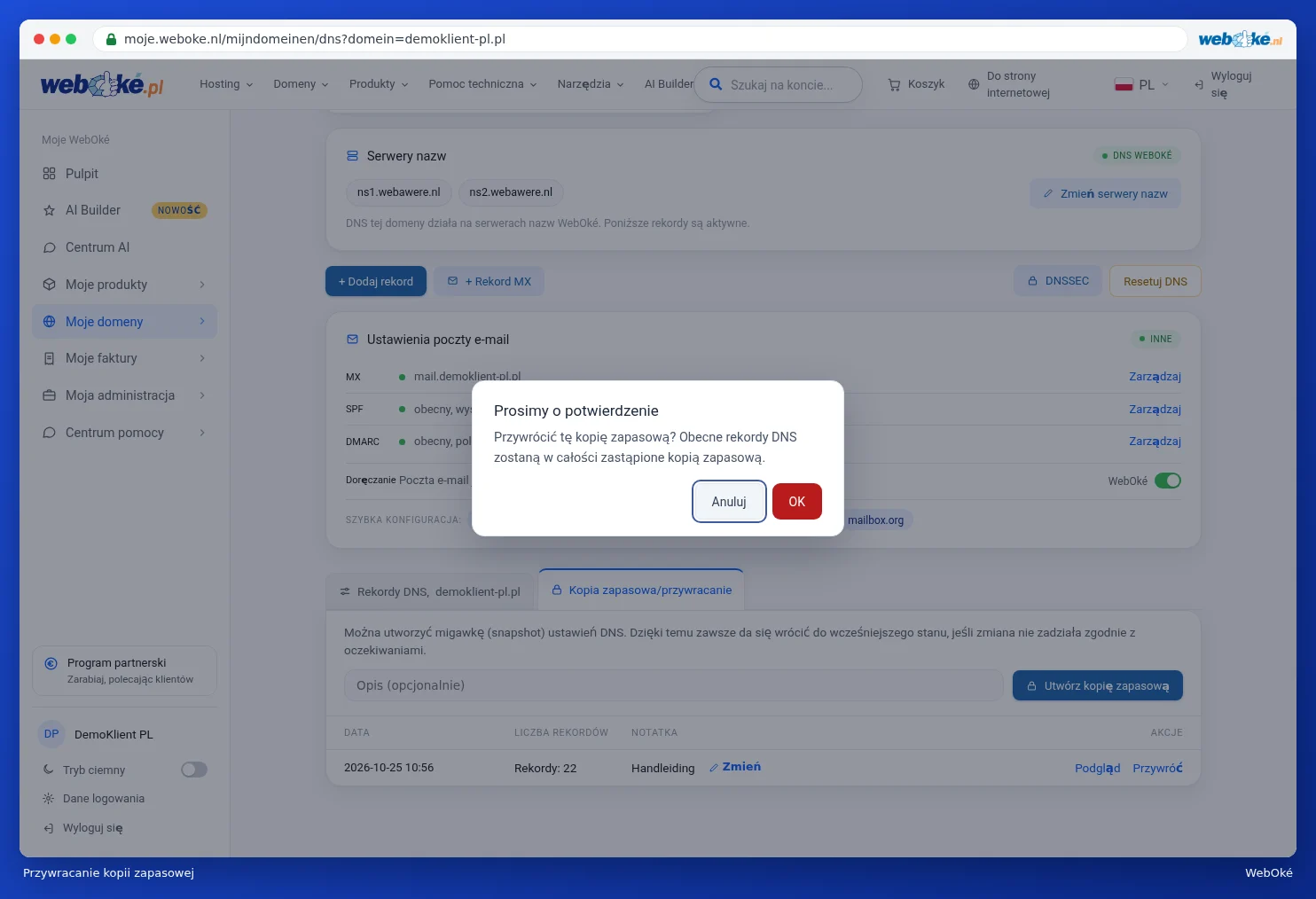This screenshot has width=1316, height=899.
Task: Click the WebOké.pl logo
Action: (x=102, y=85)
